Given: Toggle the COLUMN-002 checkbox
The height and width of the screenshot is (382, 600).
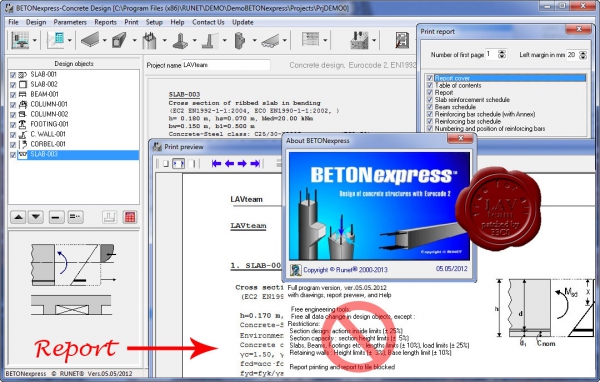Looking at the screenshot, I should [13, 114].
